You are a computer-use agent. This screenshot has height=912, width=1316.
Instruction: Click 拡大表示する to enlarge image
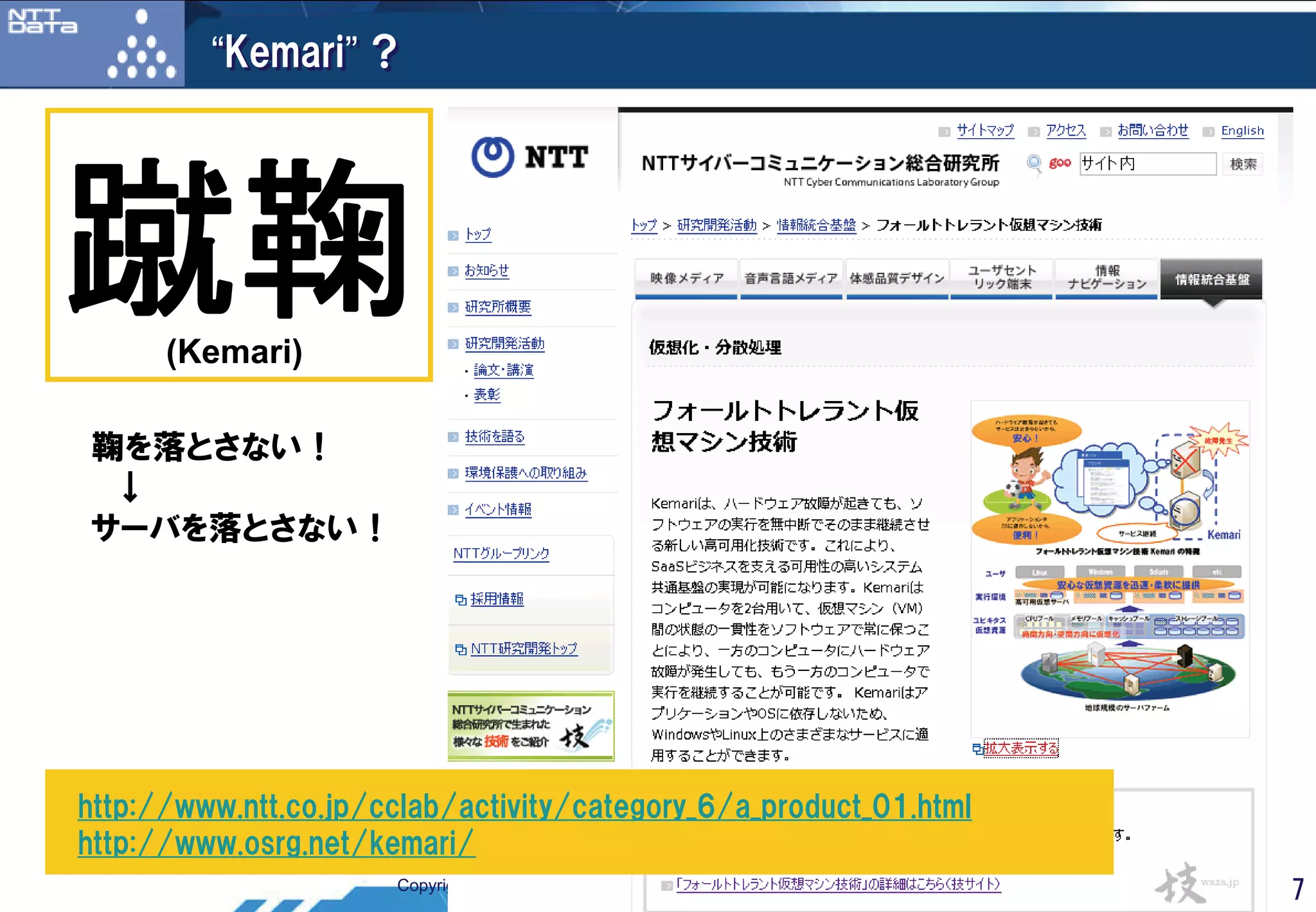point(1020,749)
